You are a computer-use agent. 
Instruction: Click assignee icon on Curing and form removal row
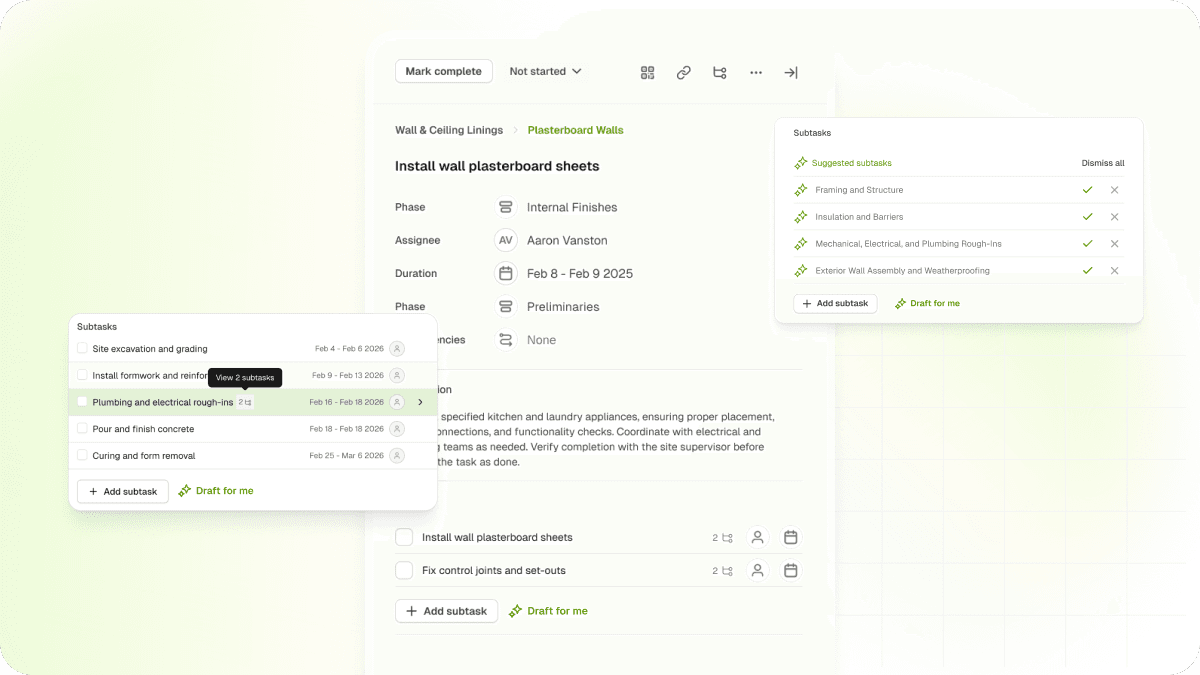tap(397, 455)
